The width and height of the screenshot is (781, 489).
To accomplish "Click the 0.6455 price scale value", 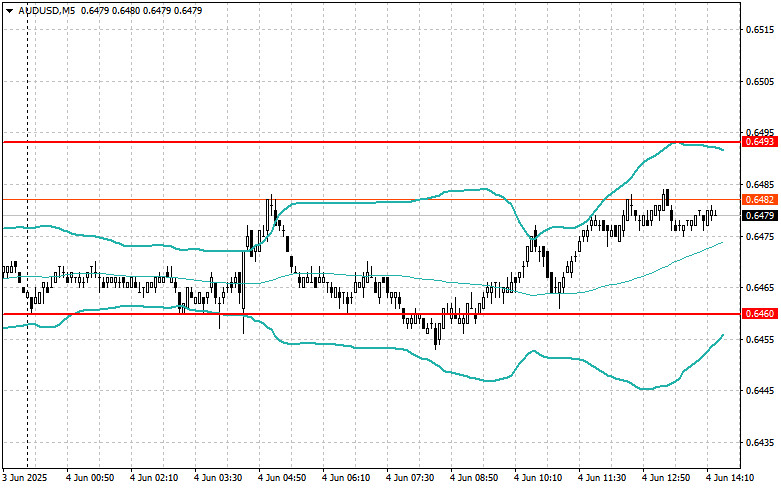I will click(760, 340).
